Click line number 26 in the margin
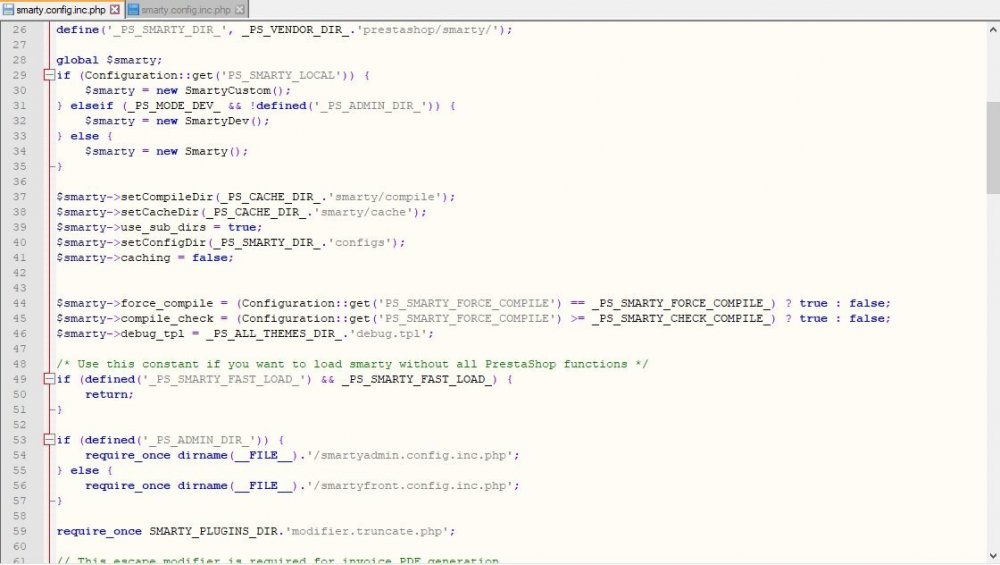Screen dimensions: 1000x565 click(20, 29)
